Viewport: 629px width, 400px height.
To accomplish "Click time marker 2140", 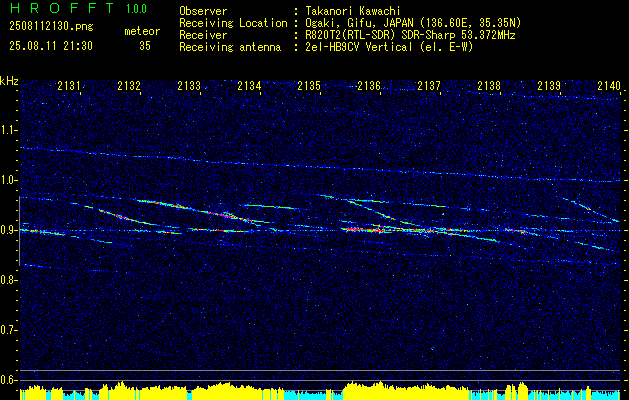I will pos(609,85).
